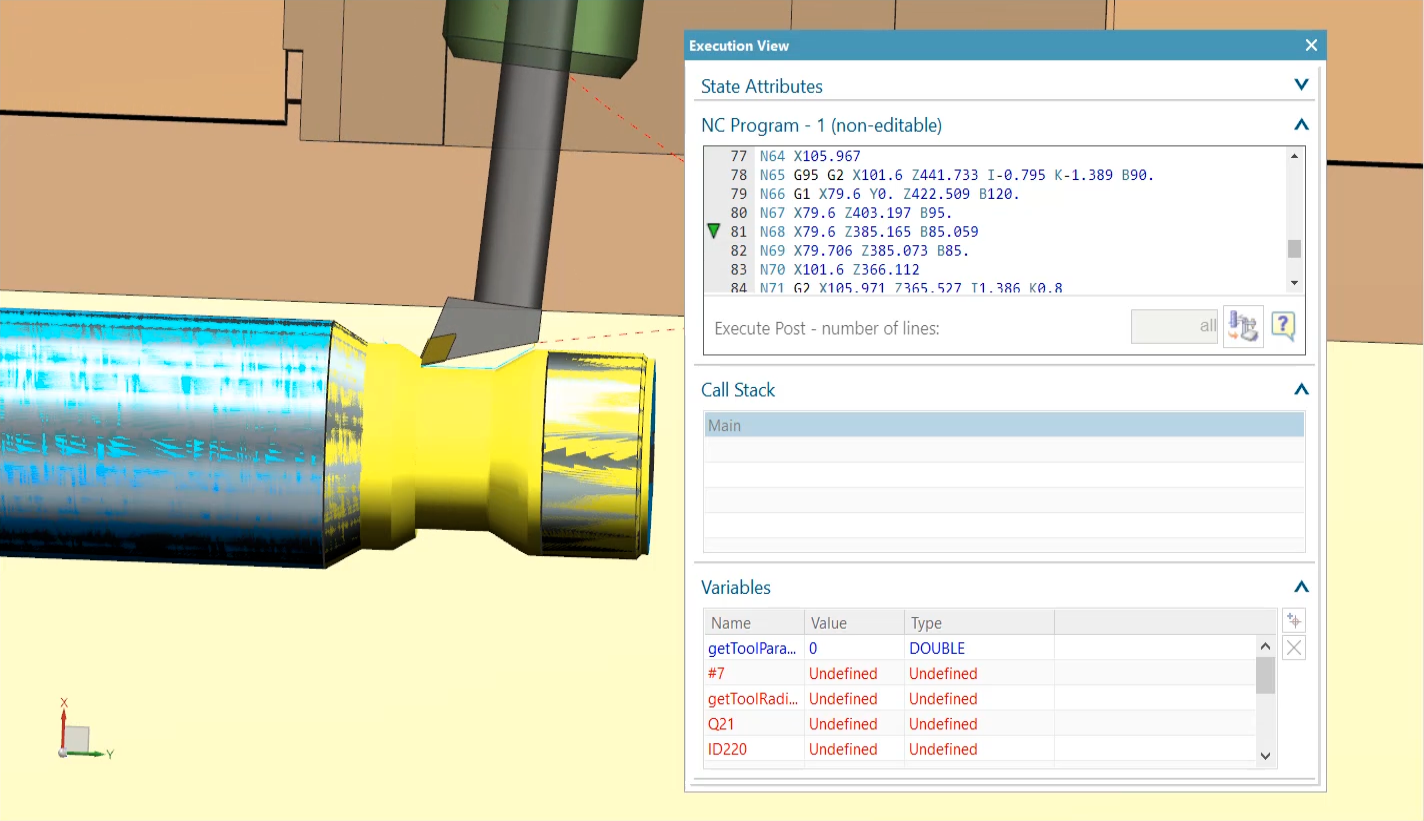Click the number of lines input field
Image resolution: width=1424 pixels, height=821 pixels.
click(1174, 326)
